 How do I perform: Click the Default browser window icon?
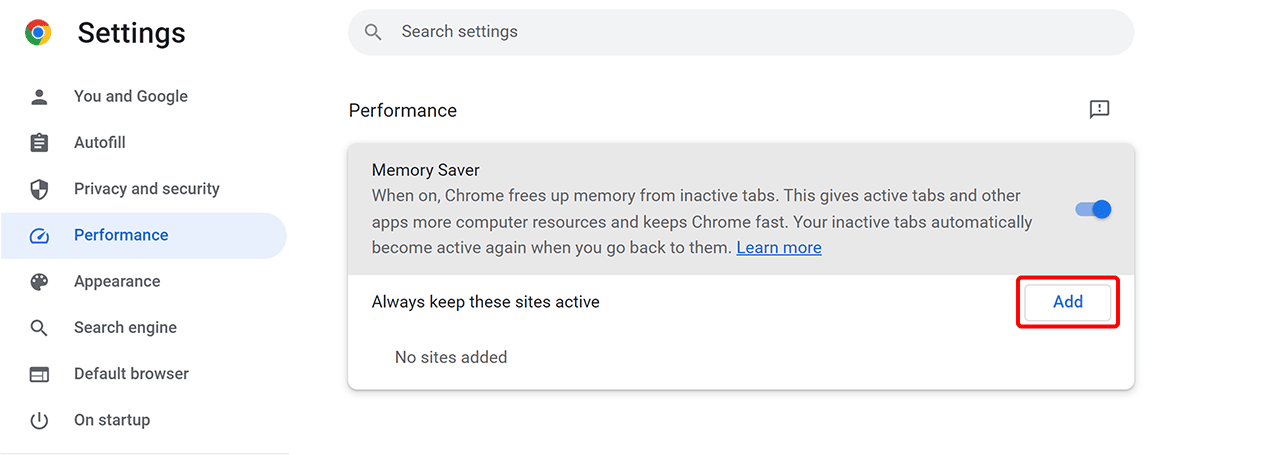click(39, 374)
